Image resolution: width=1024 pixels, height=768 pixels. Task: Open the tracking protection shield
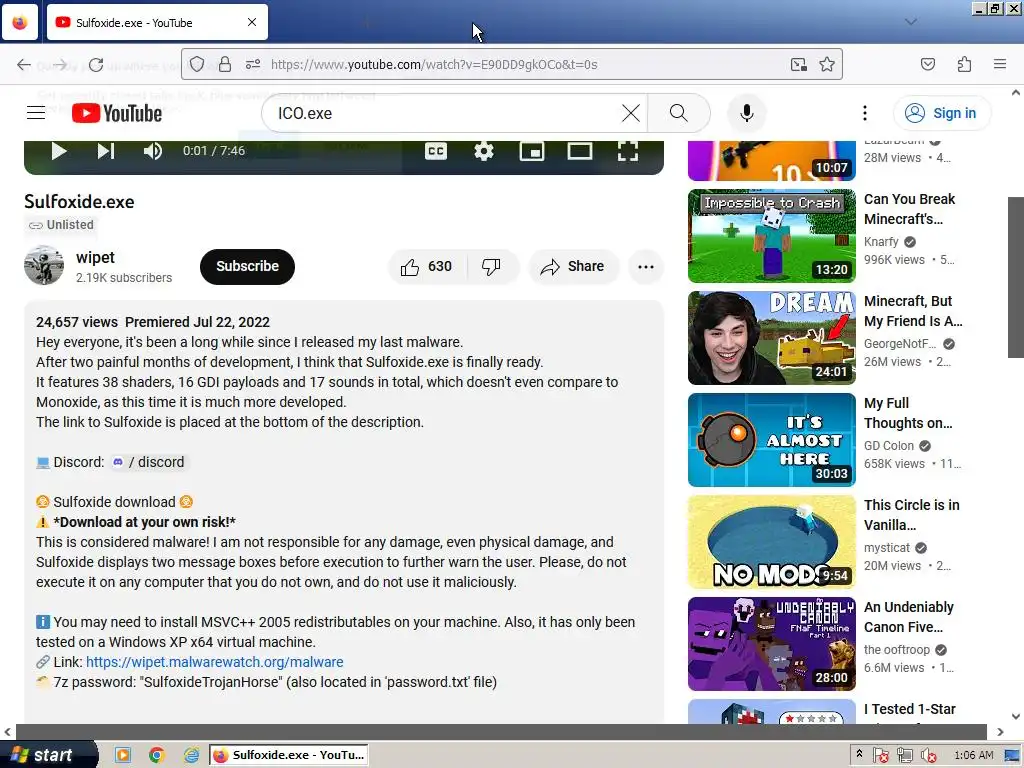[197, 64]
